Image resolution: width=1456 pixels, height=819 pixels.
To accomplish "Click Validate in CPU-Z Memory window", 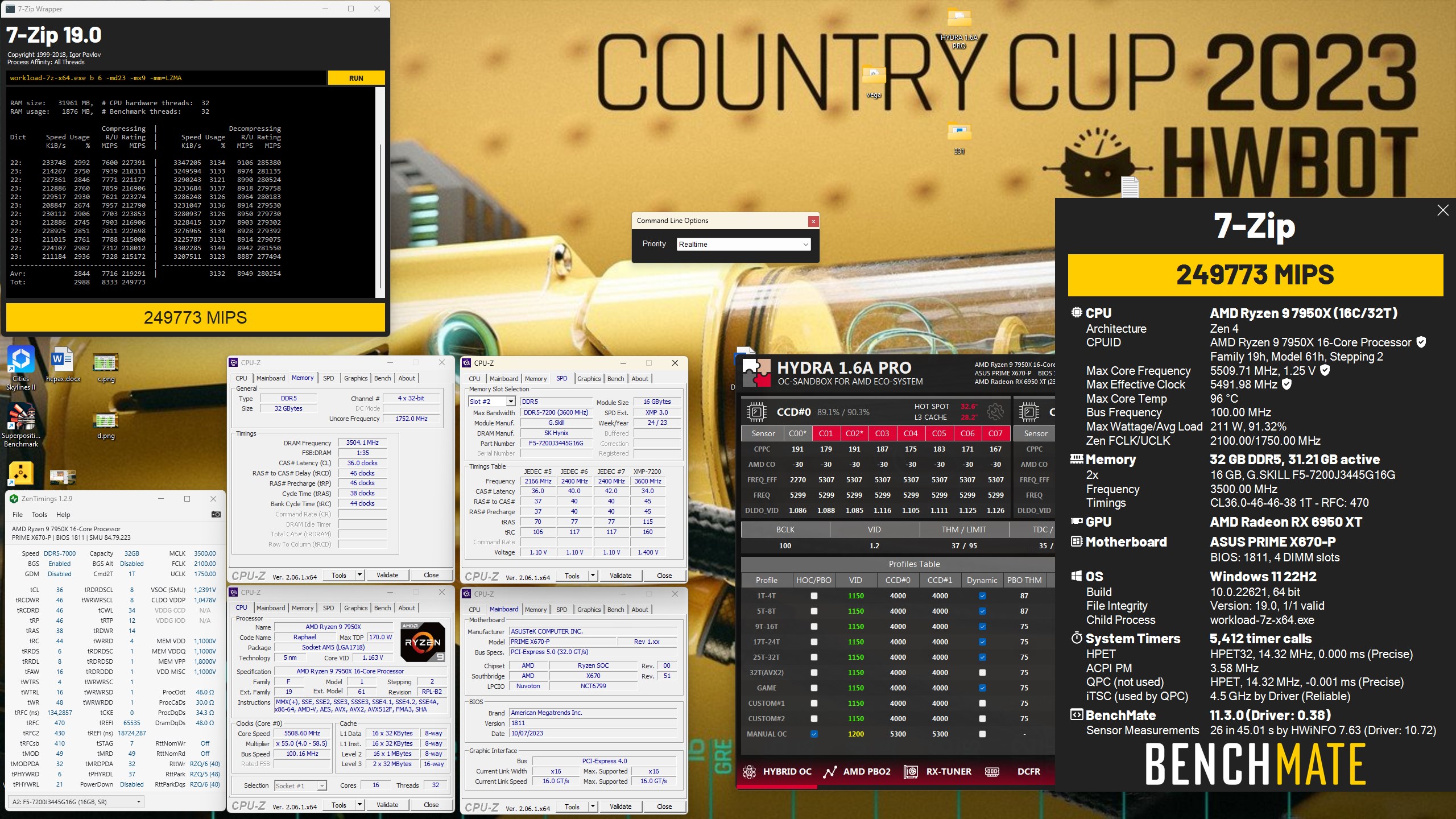I will [387, 575].
